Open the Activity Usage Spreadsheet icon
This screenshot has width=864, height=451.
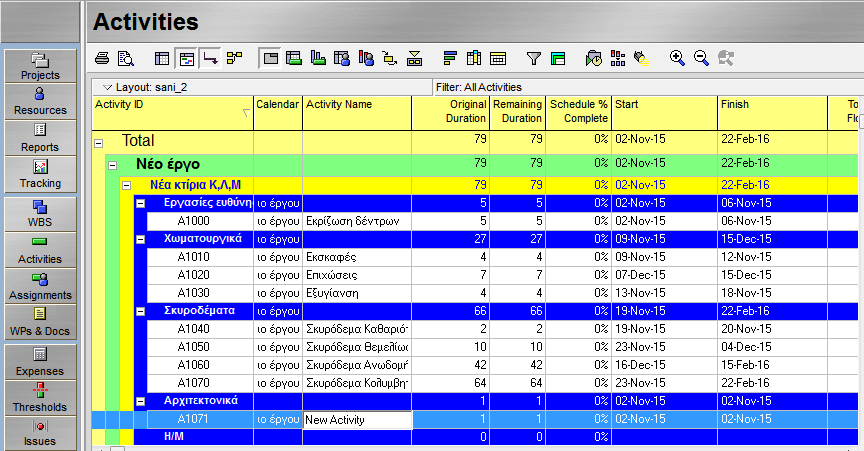tap(294, 58)
